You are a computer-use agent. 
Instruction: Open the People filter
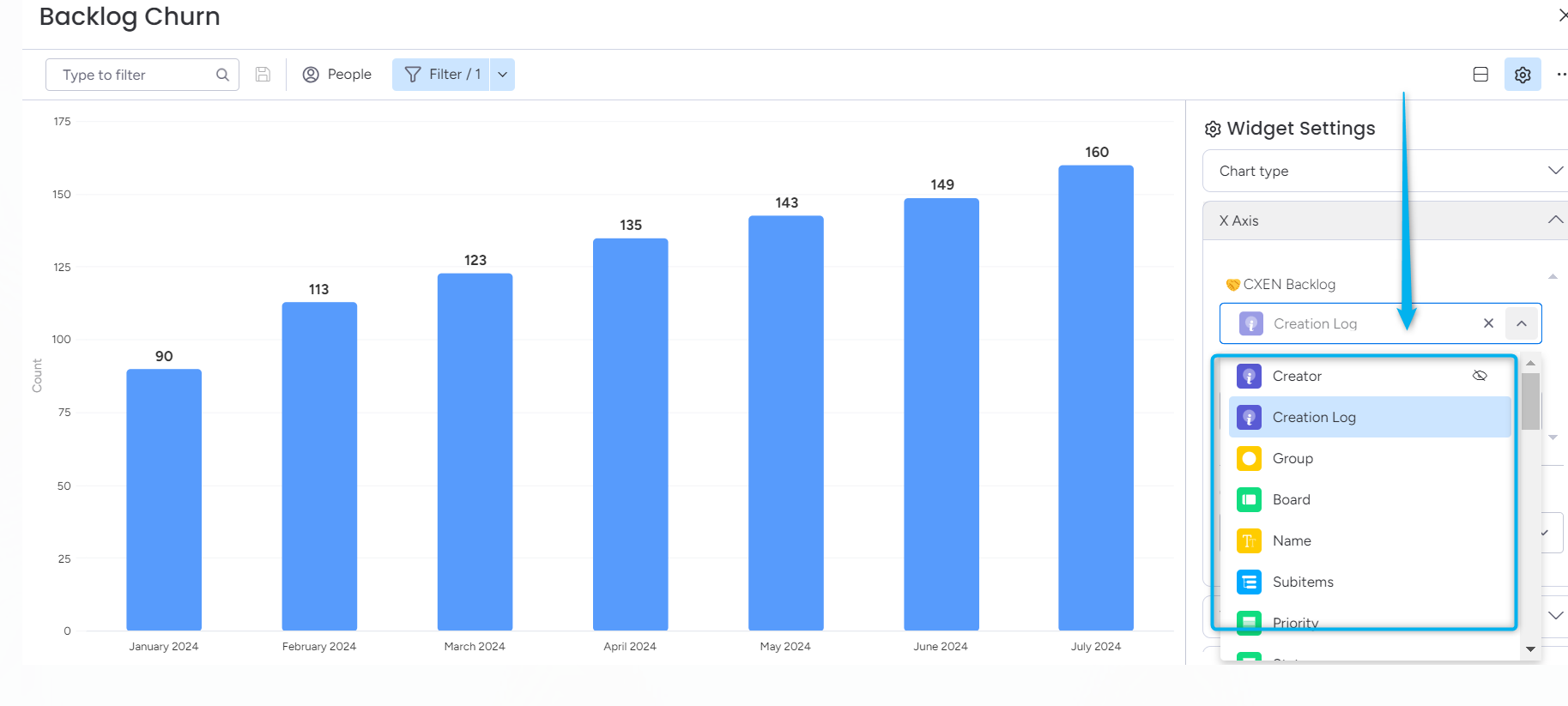336,75
